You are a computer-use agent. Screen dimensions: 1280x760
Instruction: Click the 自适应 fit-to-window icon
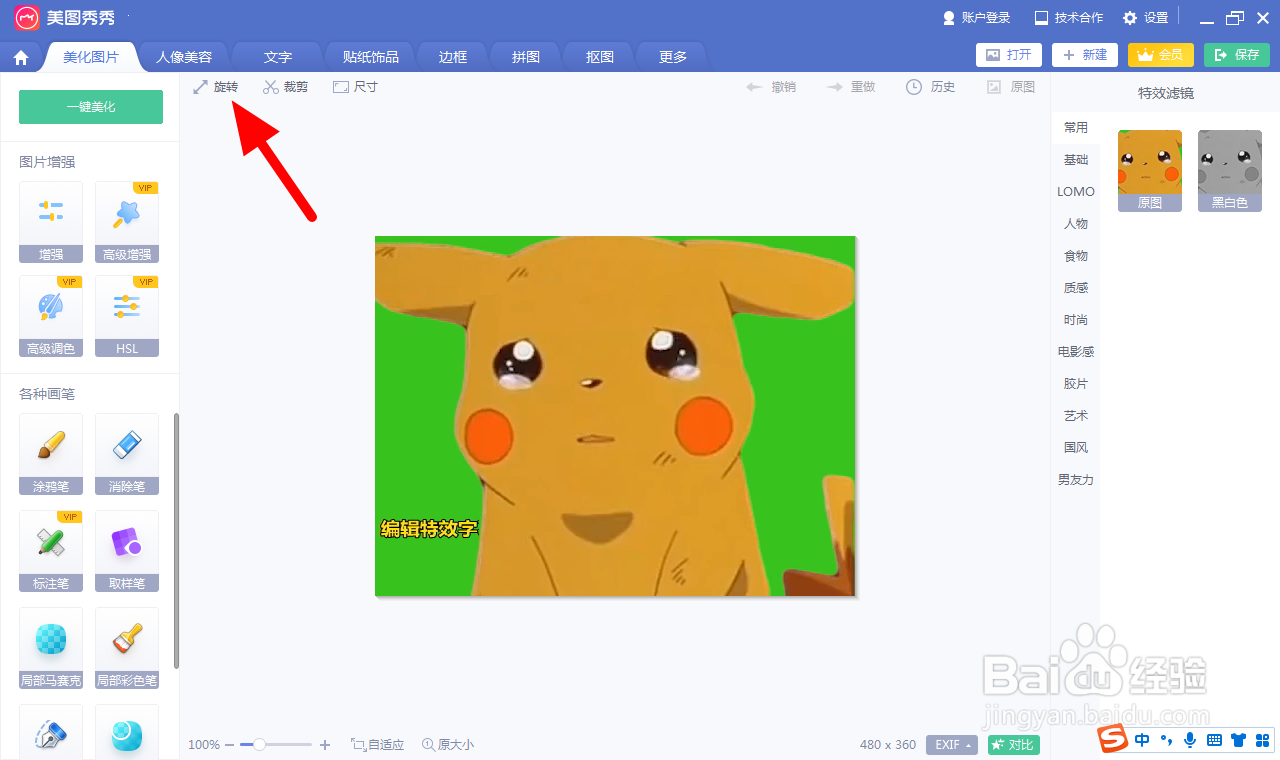358,745
